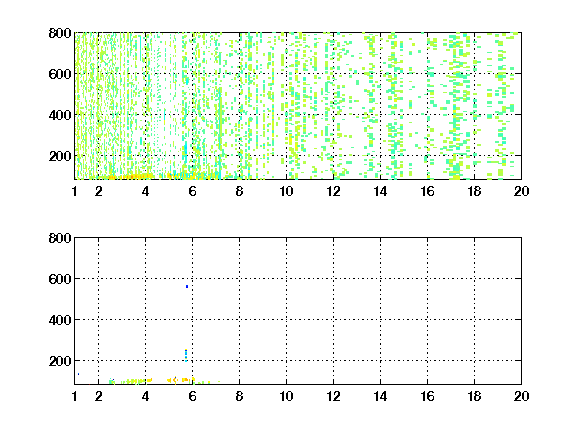Click the y-axis label 200 of lower plot
This screenshot has height=432, width=576.
[60, 361]
